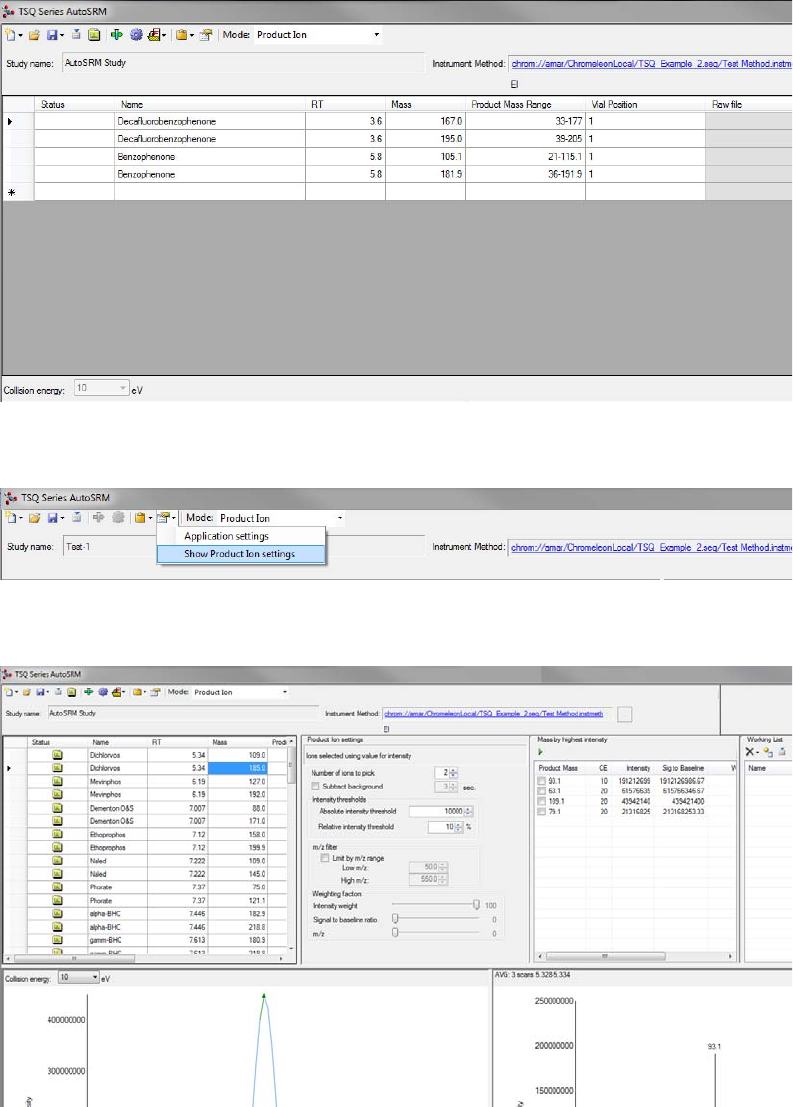Click Intensity weight slider handle

[x=477, y=905]
